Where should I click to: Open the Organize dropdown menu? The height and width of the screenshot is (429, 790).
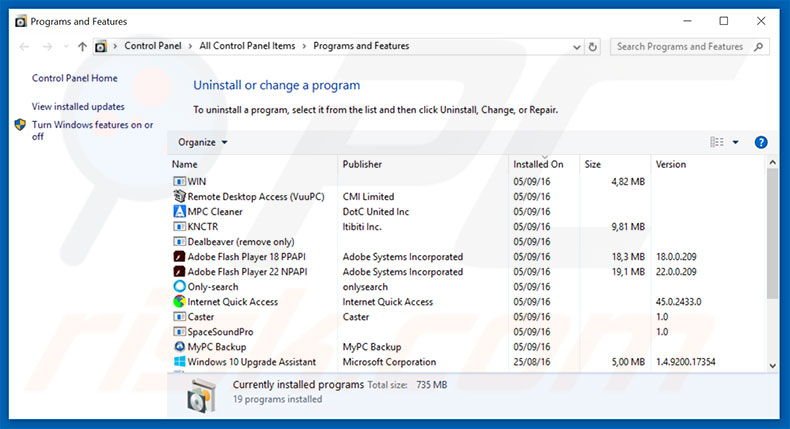203,142
